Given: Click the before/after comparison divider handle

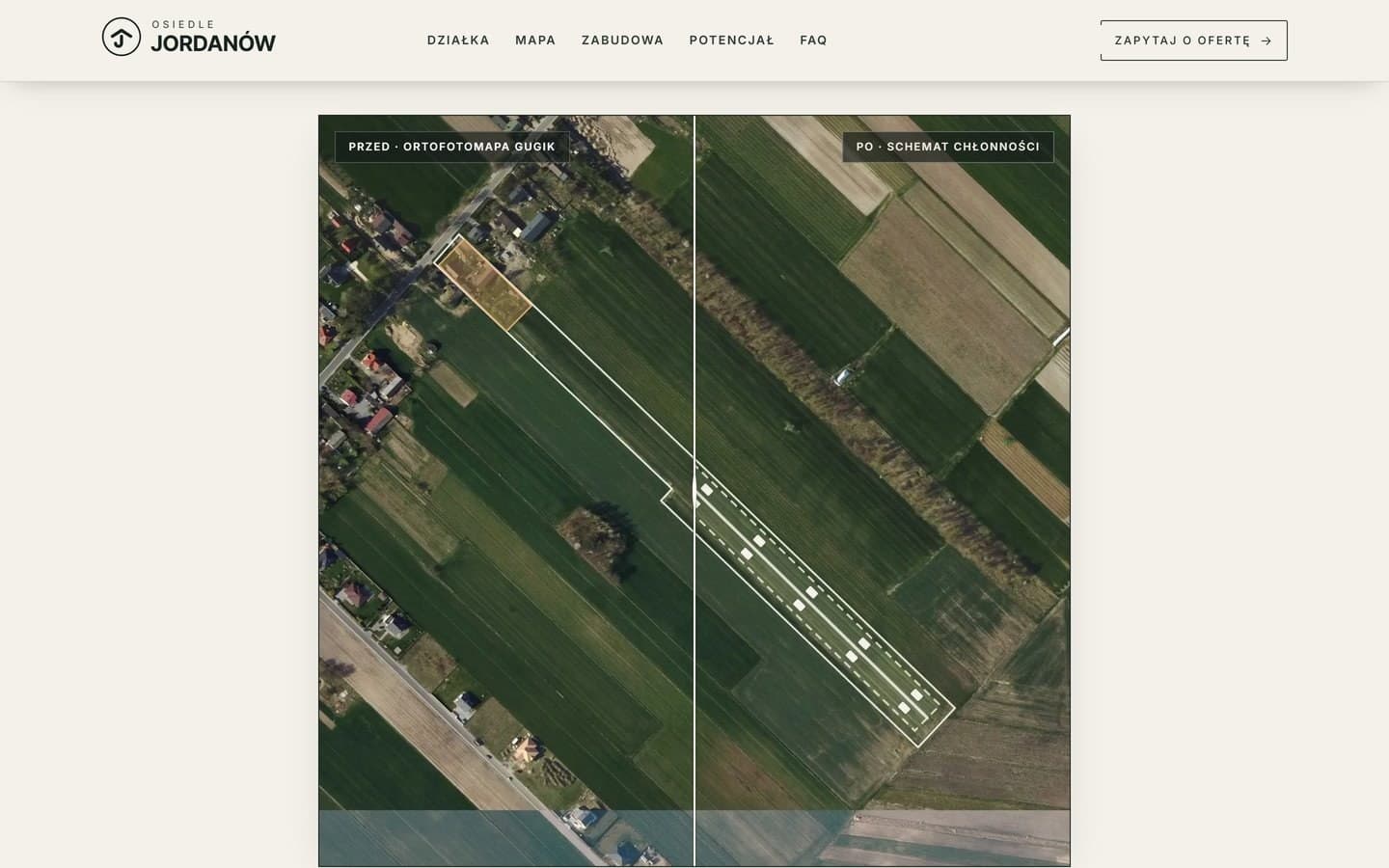Looking at the screenshot, I should [694, 490].
